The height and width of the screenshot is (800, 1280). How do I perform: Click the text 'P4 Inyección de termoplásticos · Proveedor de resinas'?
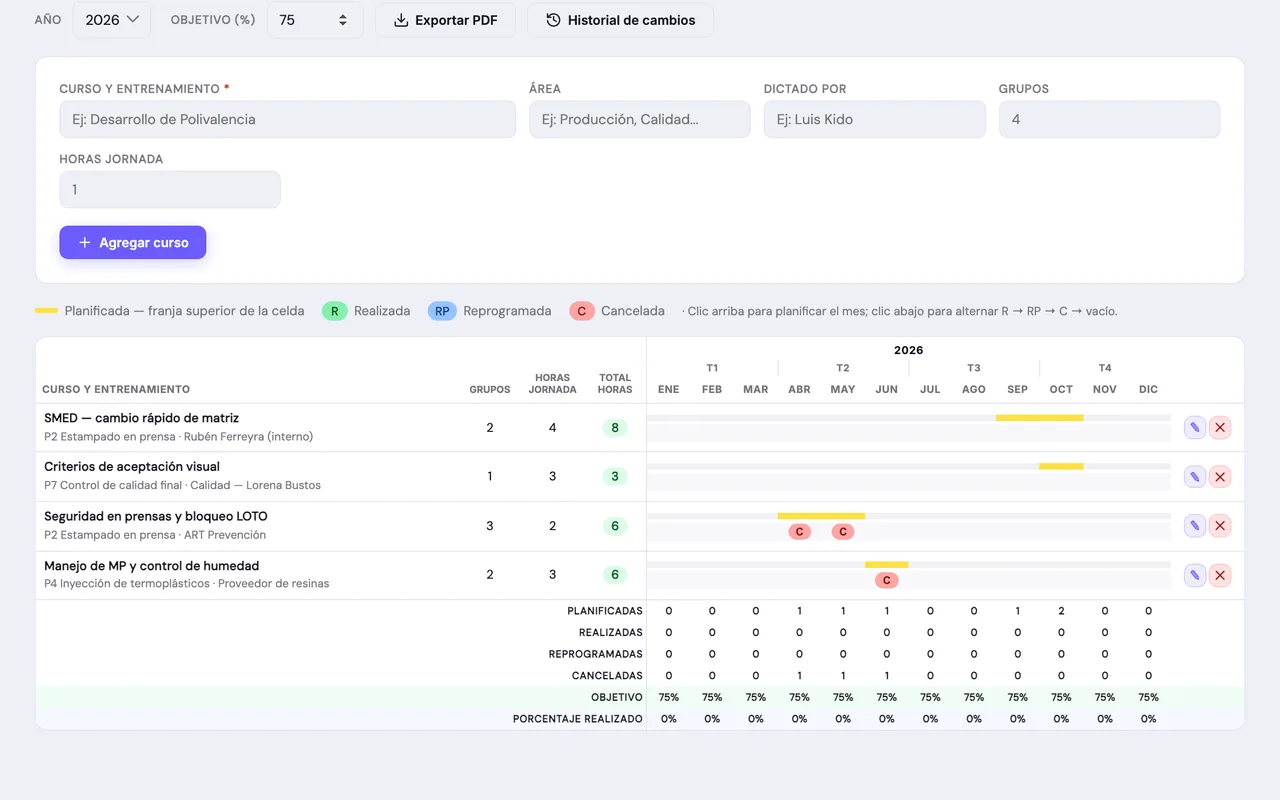point(186,583)
